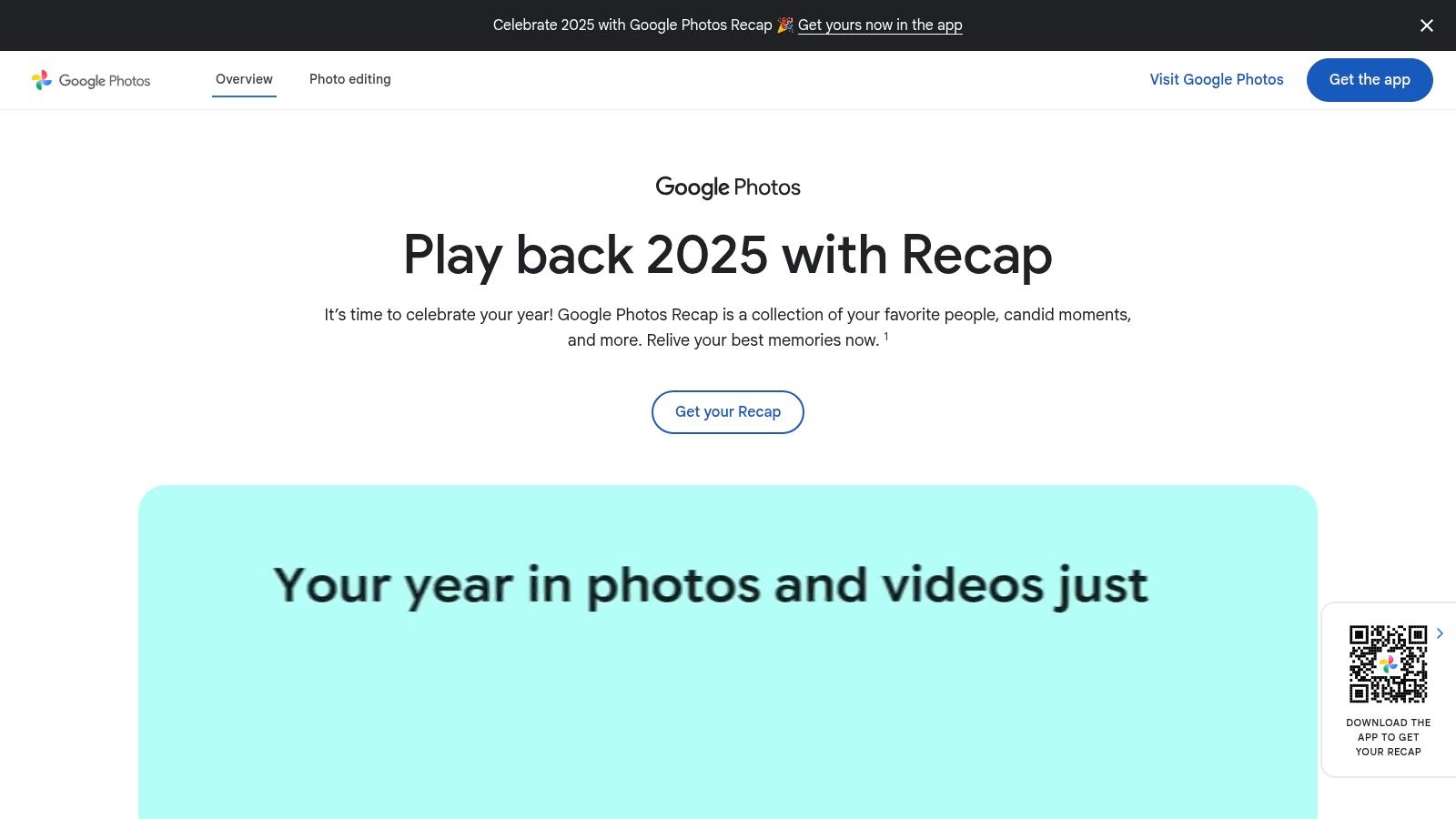Open the Visit Google Photos link
The width and height of the screenshot is (1456, 819).
pyautogui.click(x=1217, y=79)
